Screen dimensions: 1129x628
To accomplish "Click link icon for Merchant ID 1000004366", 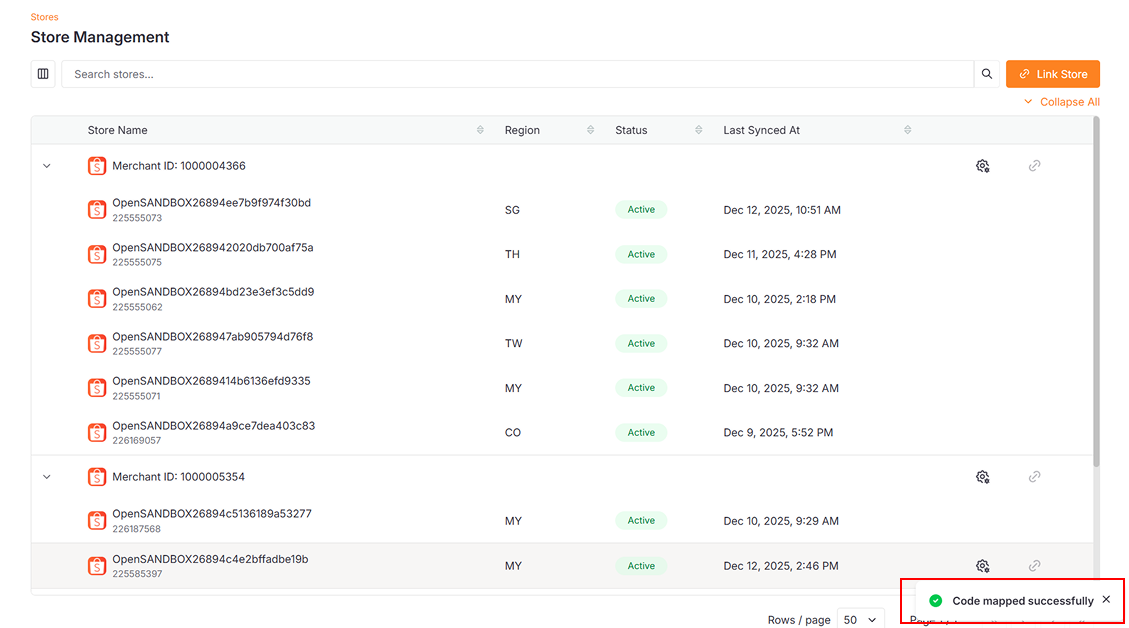I will point(1034,166).
